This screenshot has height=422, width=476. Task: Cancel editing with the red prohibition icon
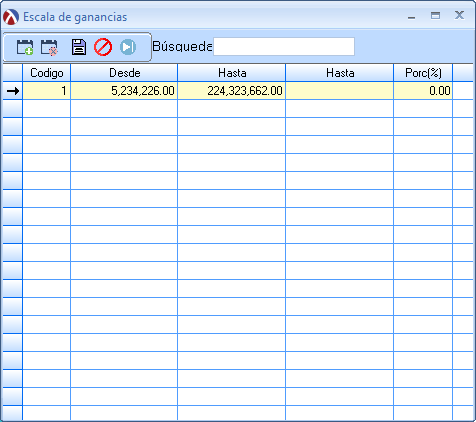[x=103, y=47]
